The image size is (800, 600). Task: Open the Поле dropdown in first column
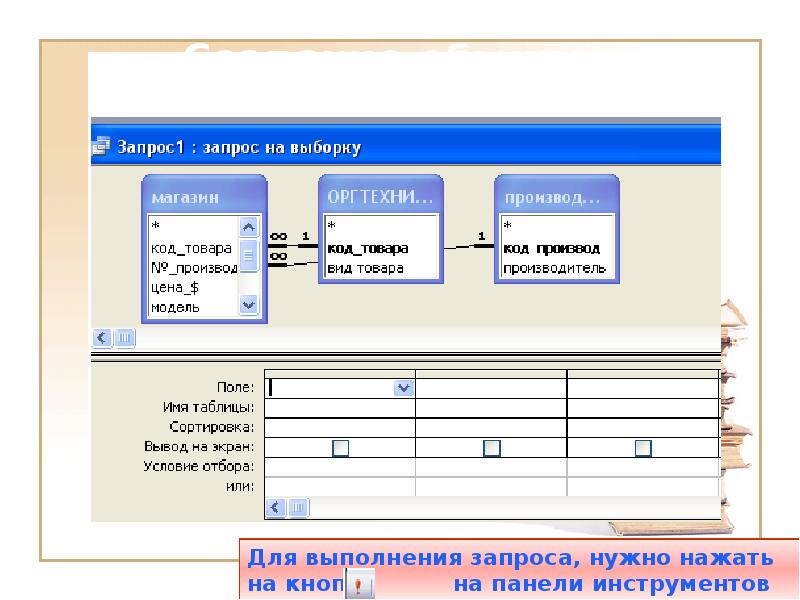404,388
